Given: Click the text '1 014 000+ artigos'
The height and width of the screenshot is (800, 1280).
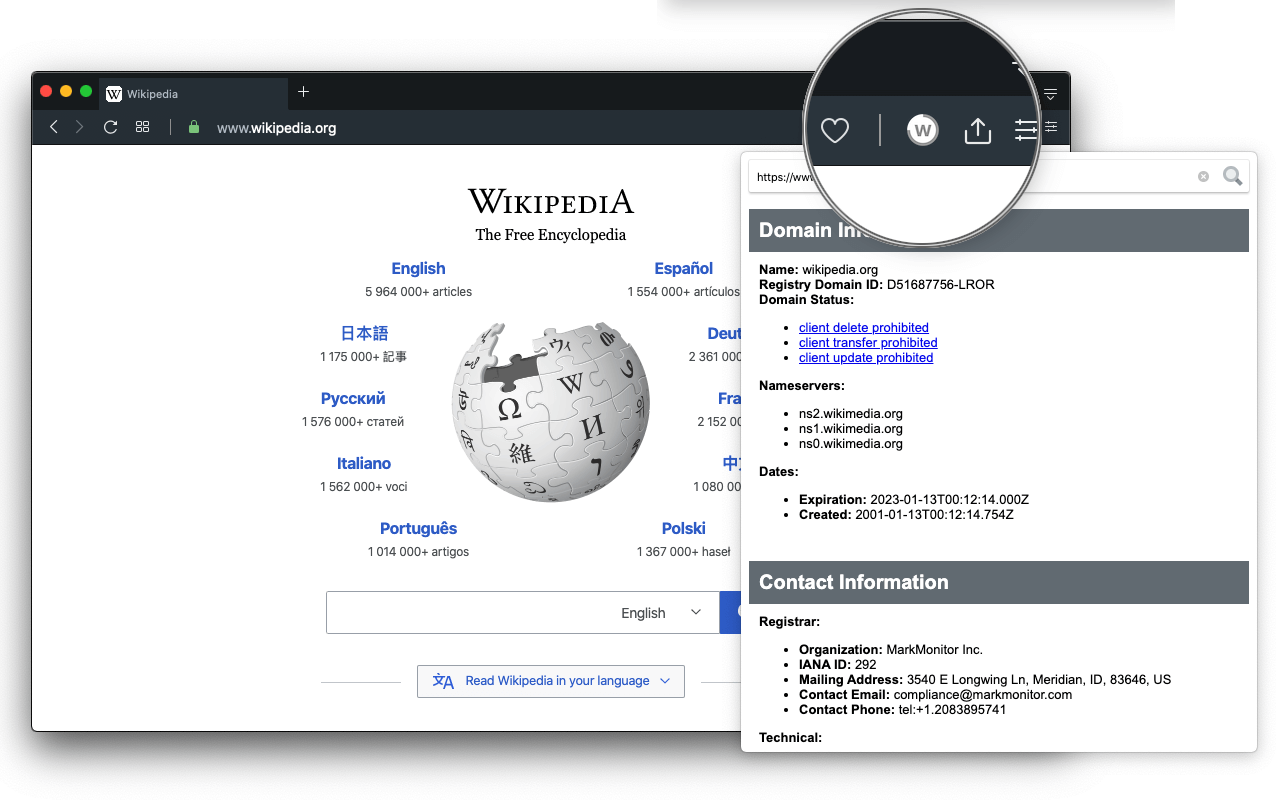Looking at the screenshot, I should tap(418, 552).
